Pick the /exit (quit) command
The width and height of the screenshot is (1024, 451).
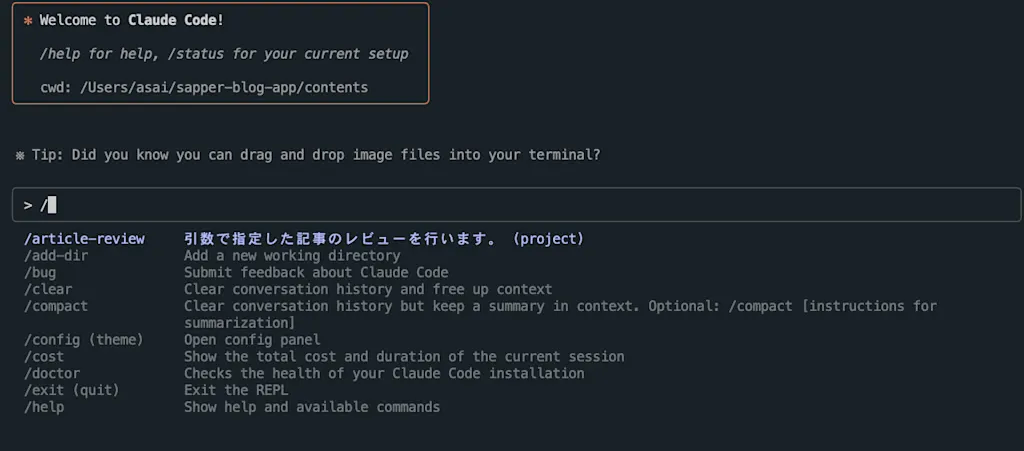coord(72,390)
